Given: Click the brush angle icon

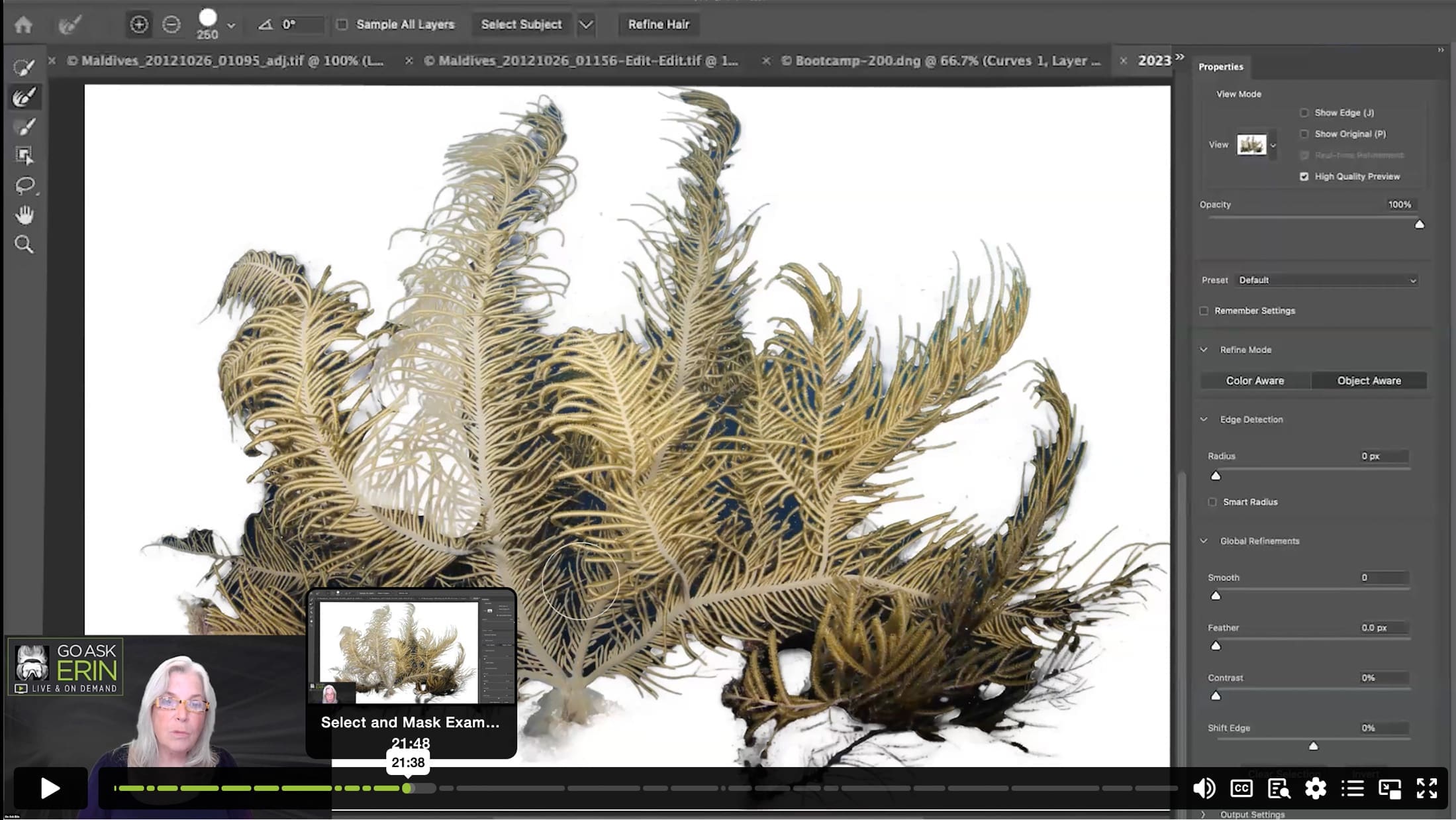Looking at the screenshot, I should point(266,25).
